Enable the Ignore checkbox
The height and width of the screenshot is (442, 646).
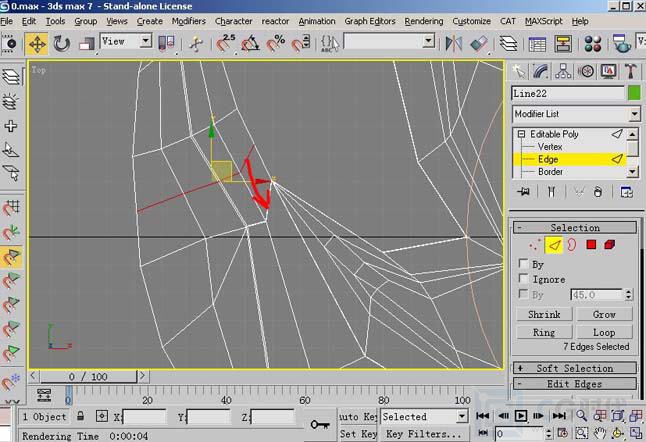(523, 279)
